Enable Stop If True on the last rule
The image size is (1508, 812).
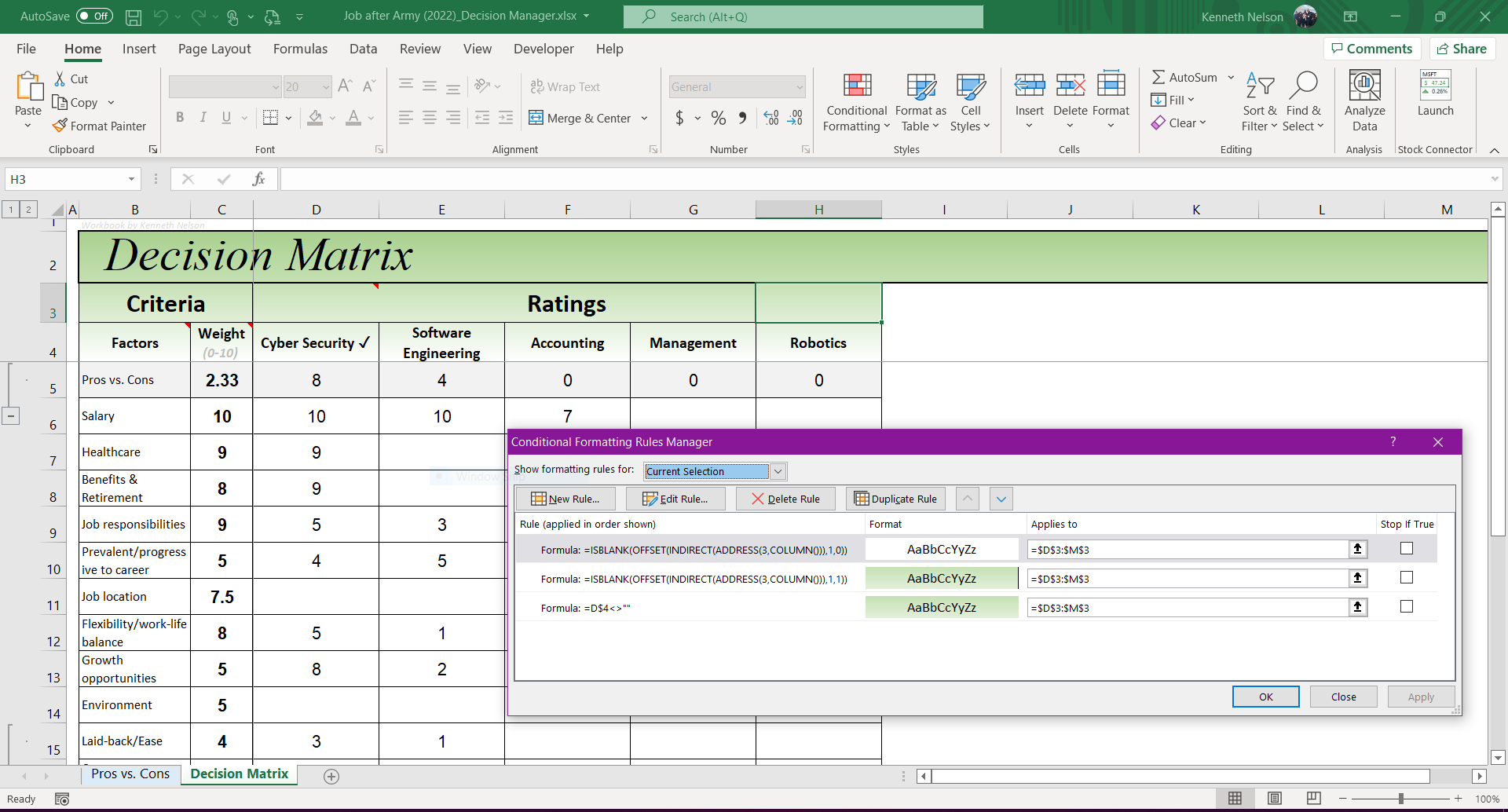point(1406,606)
